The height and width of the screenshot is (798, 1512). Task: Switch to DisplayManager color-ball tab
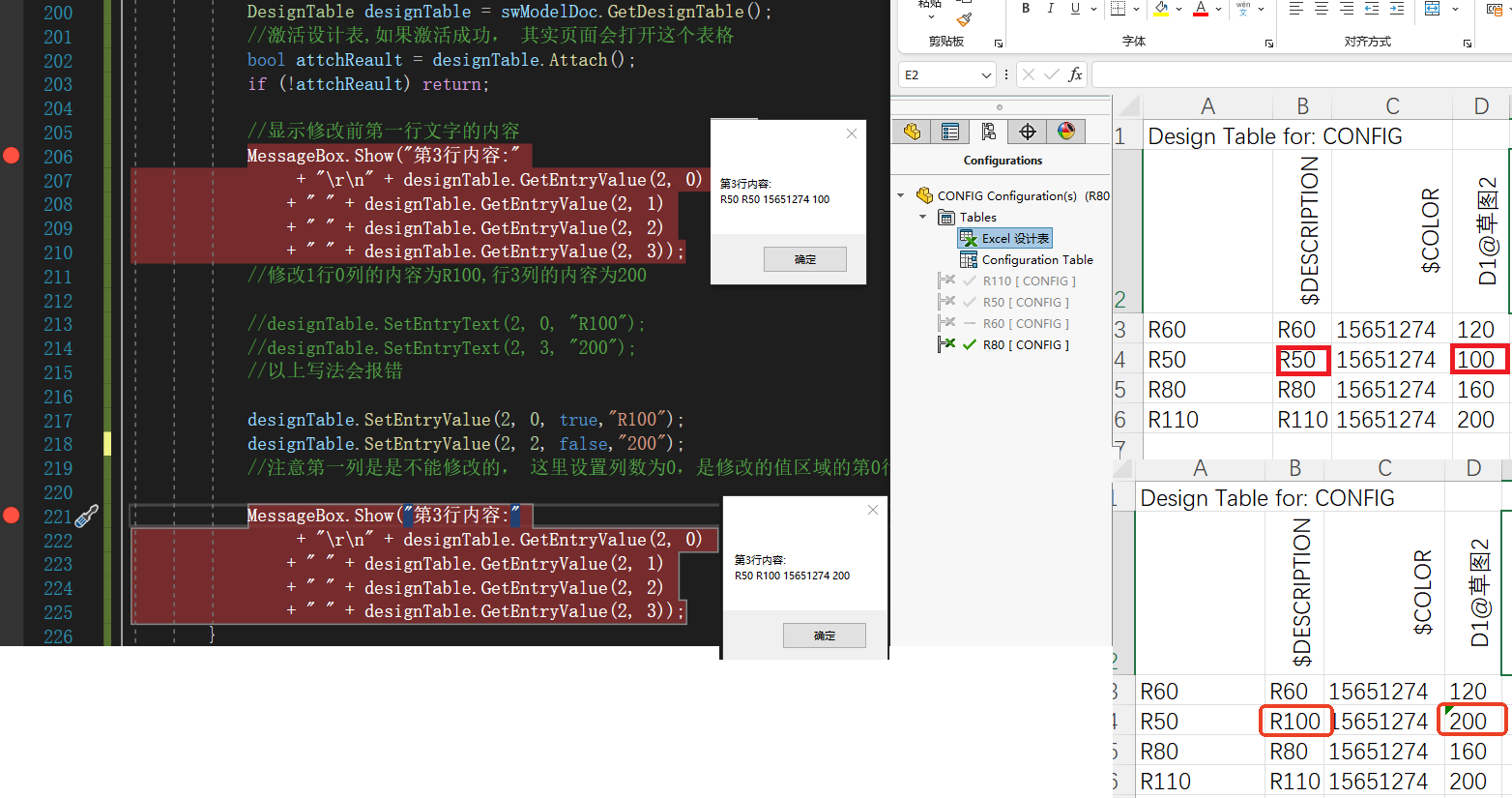coord(1066,132)
